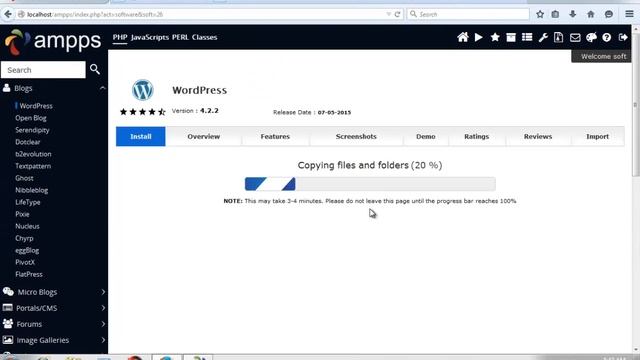Click the theme palette icon

pos(591,38)
